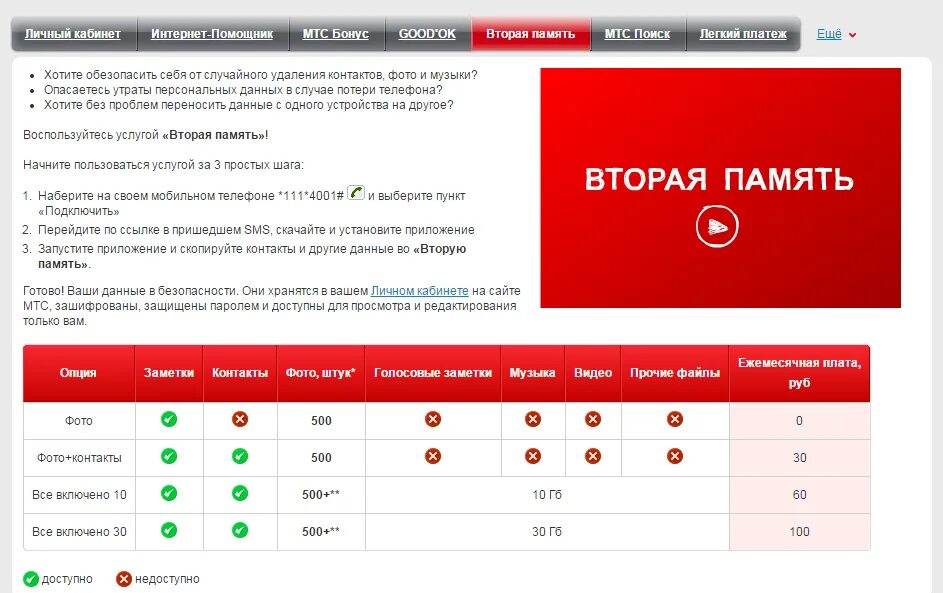Click green check for Заметки in Фото row
The image size is (943, 593).
click(x=169, y=419)
